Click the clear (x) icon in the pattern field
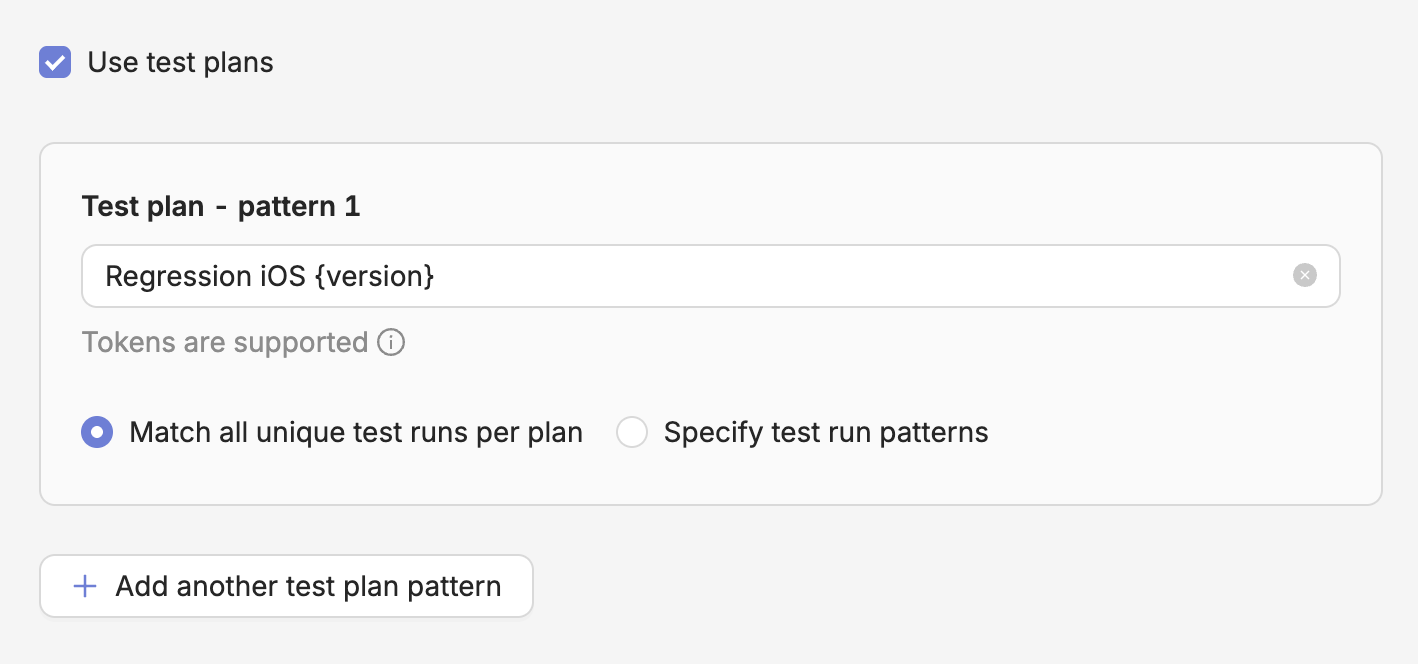This screenshot has height=664, width=1418. pyautogui.click(x=1305, y=275)
